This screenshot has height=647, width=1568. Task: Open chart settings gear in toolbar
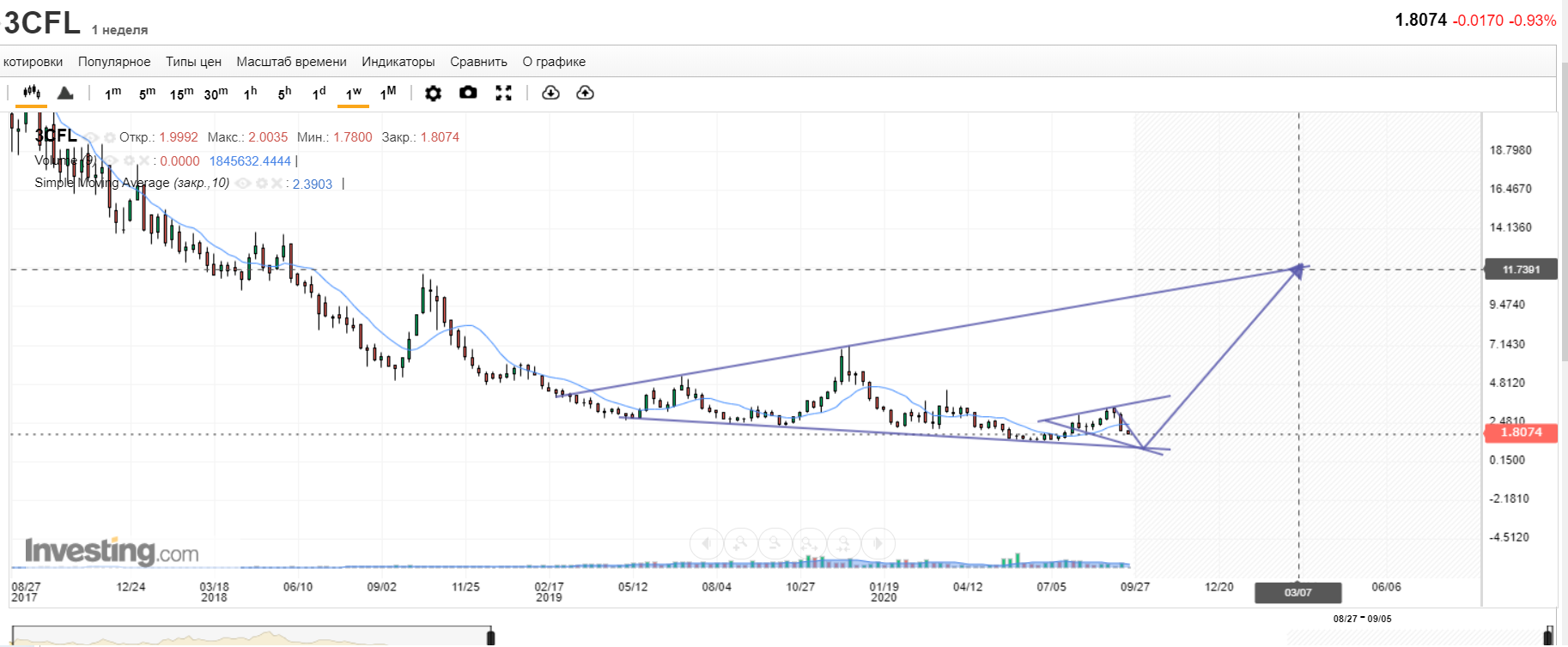click(x=434, y=93)
